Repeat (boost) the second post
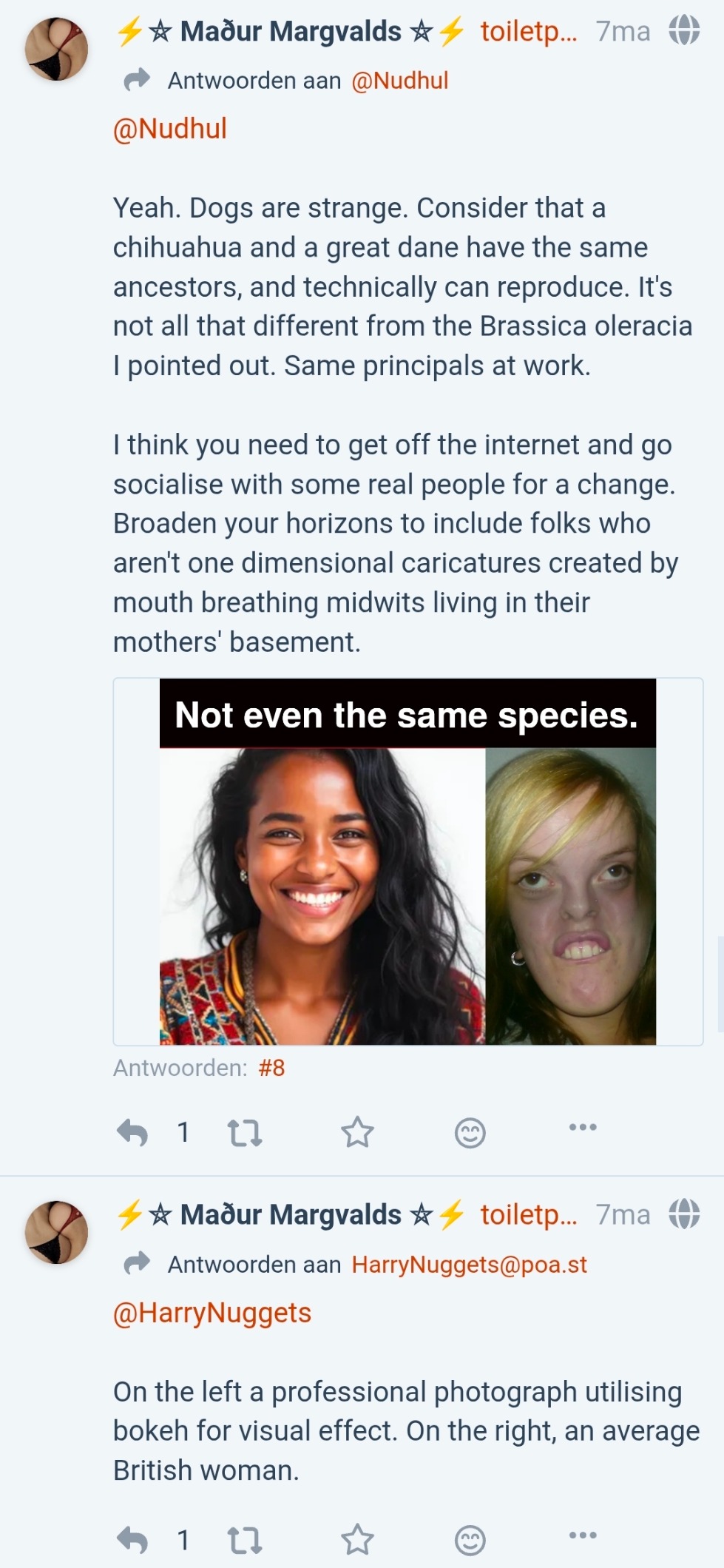This screenshot has height=1568, width=724. point(244,1540)
